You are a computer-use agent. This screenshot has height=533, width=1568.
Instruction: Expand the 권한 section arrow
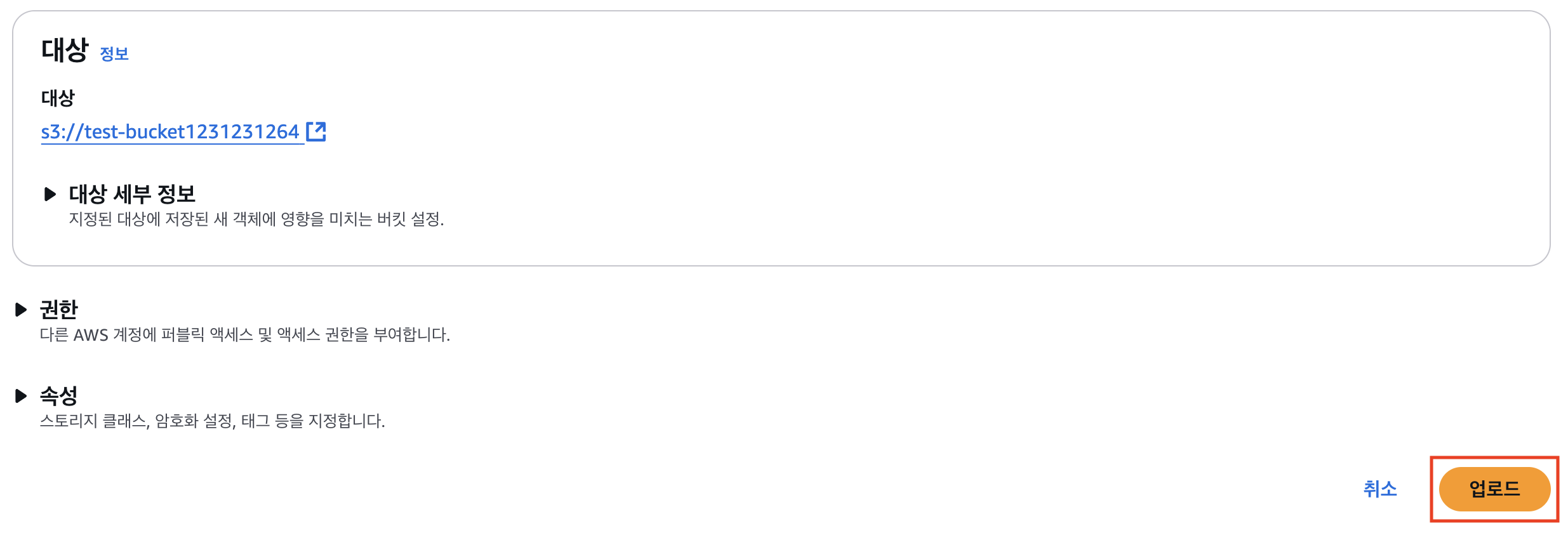click(21, 310)
